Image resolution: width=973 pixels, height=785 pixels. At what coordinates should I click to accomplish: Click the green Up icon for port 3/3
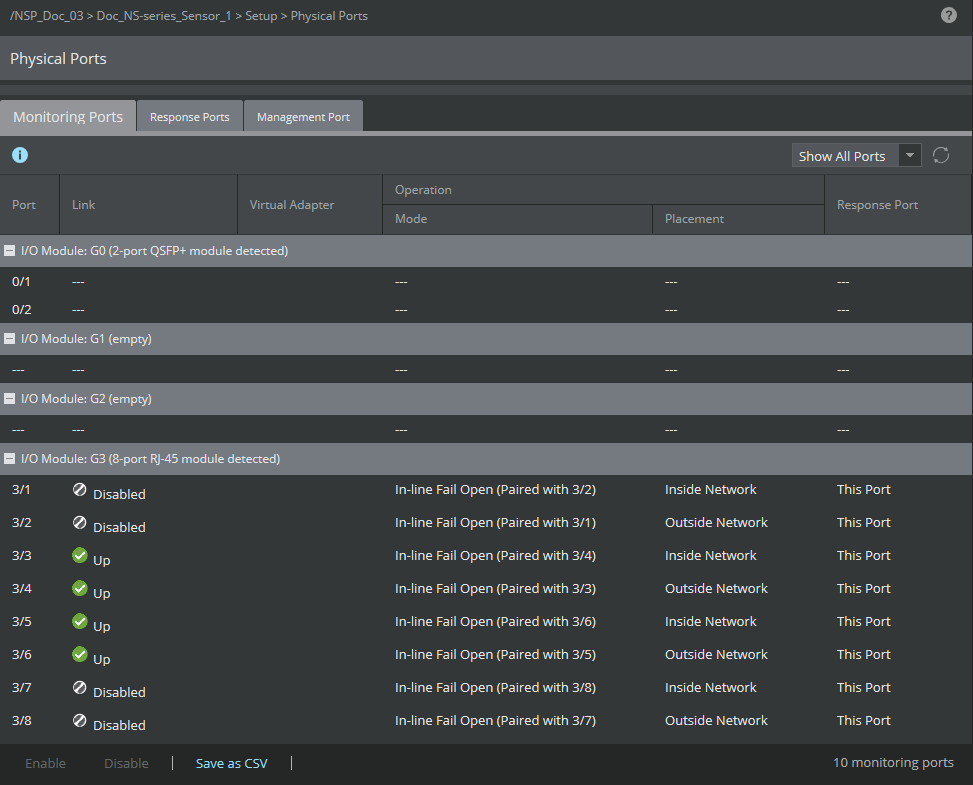click(79, 555)
